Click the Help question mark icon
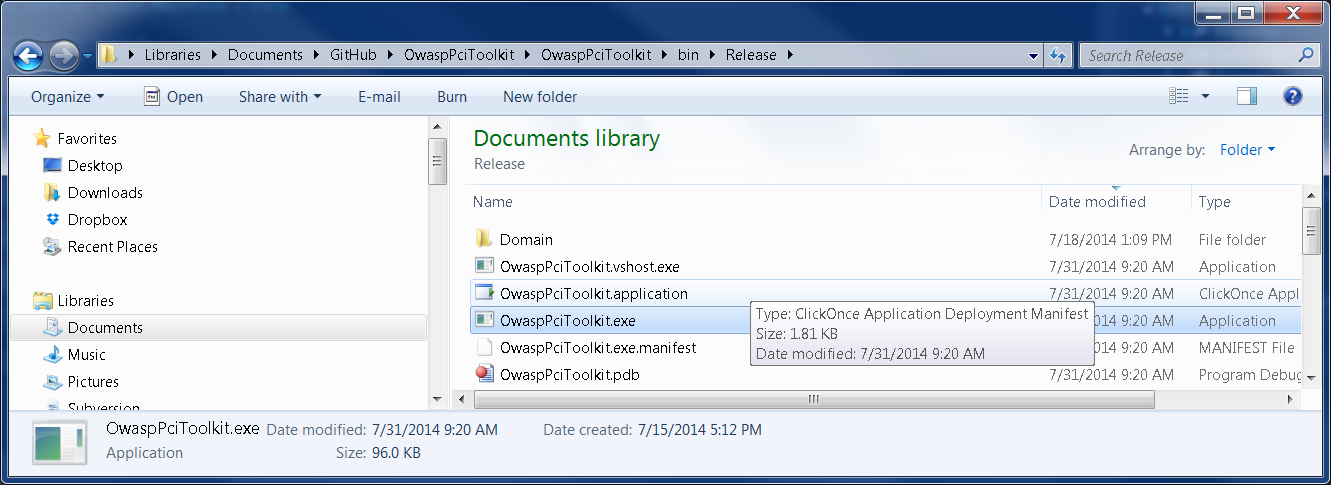Image resolution: width=1331 pixels, height=485 pixels. click(1292, 96)
